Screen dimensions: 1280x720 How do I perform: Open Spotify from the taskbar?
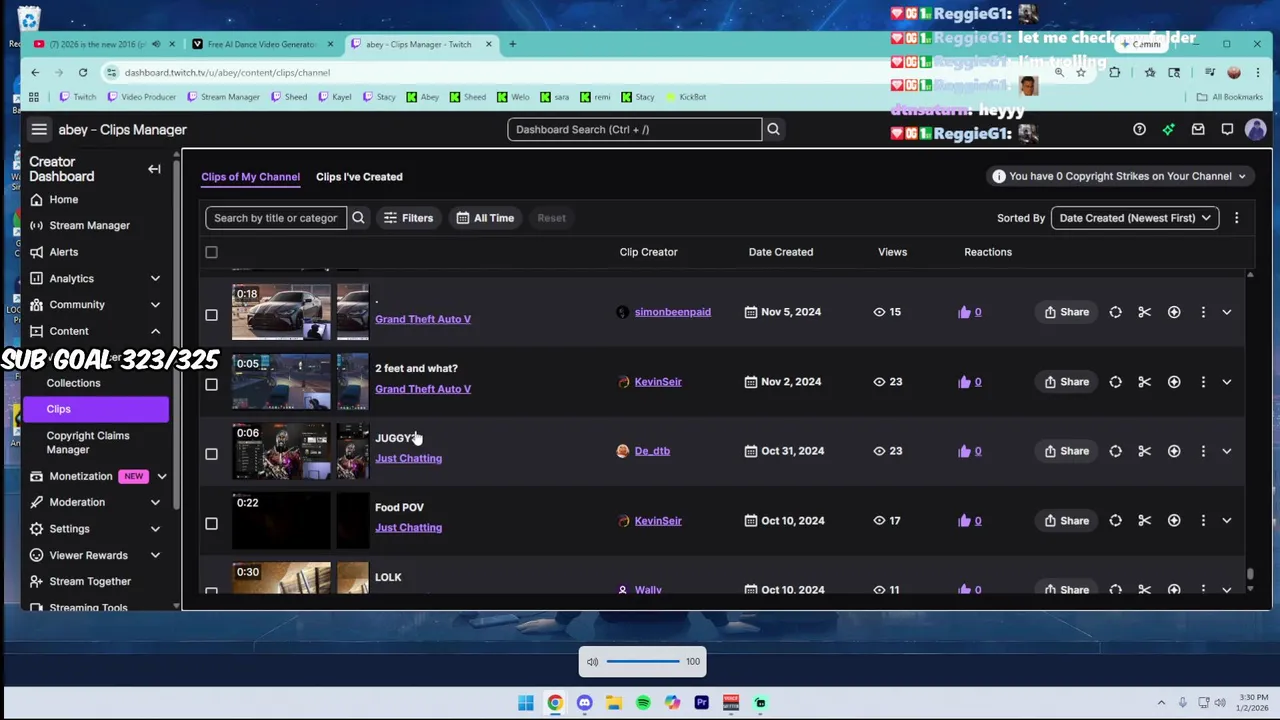click(643, 703)
